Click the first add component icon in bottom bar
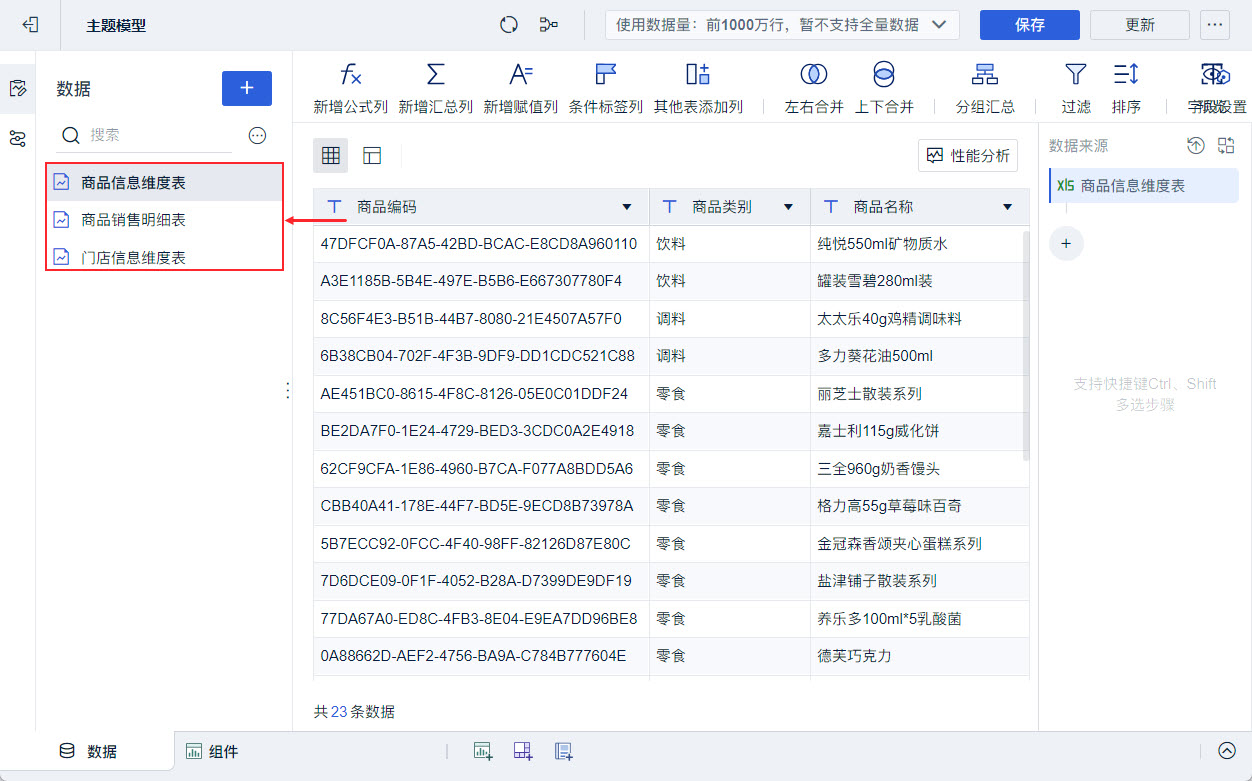 pyautogui.click(x=483, y=751)
